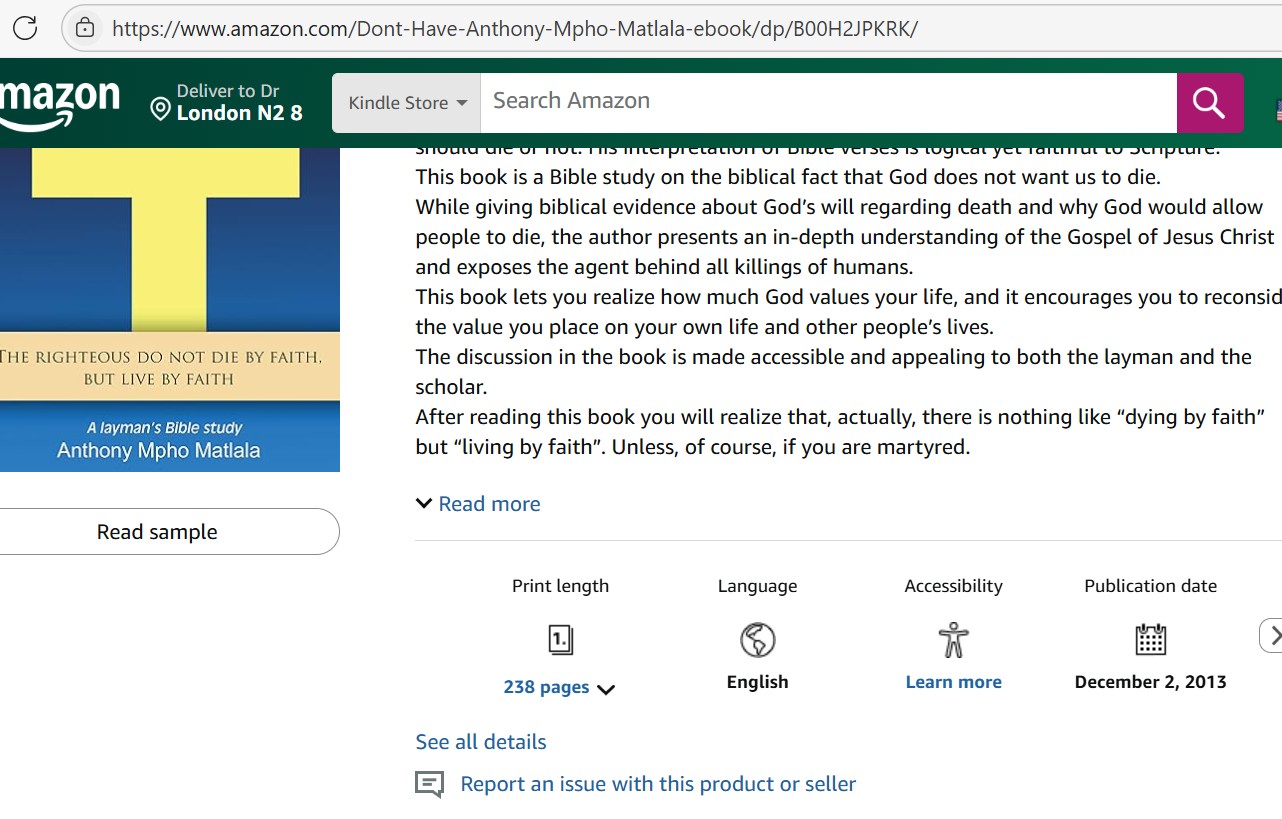Image resolution: width=1282 pixels, height=819 pixels.
Task: Open the Kindle Store search category dropdown
Action: click(x=407, y=103)
